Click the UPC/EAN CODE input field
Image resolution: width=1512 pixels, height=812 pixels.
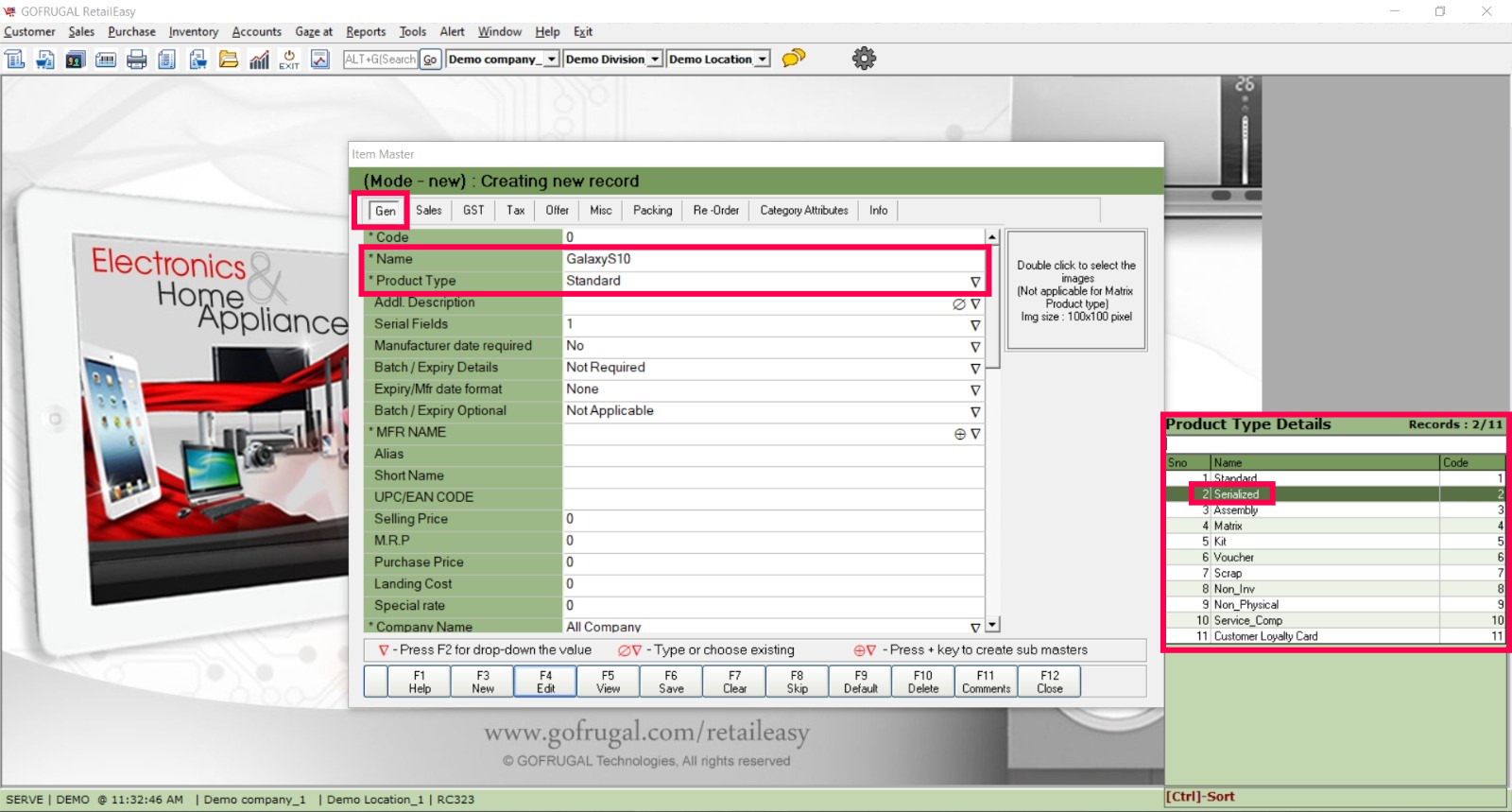coord(773,497)
